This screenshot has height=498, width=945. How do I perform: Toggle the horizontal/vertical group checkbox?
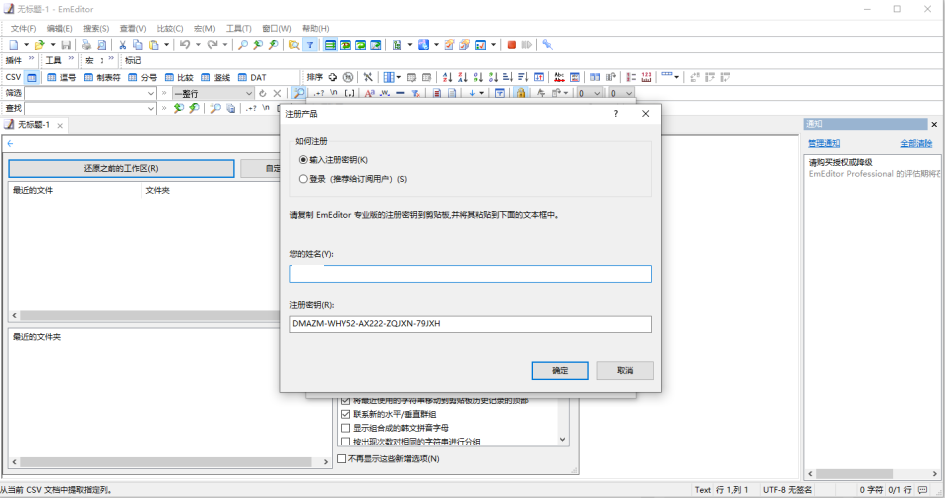tap(345, 414)
